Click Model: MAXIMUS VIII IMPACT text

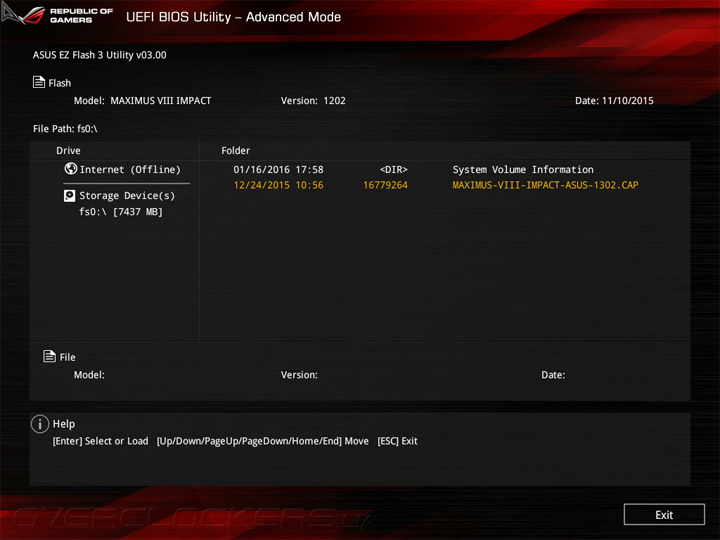pos(142,101)
